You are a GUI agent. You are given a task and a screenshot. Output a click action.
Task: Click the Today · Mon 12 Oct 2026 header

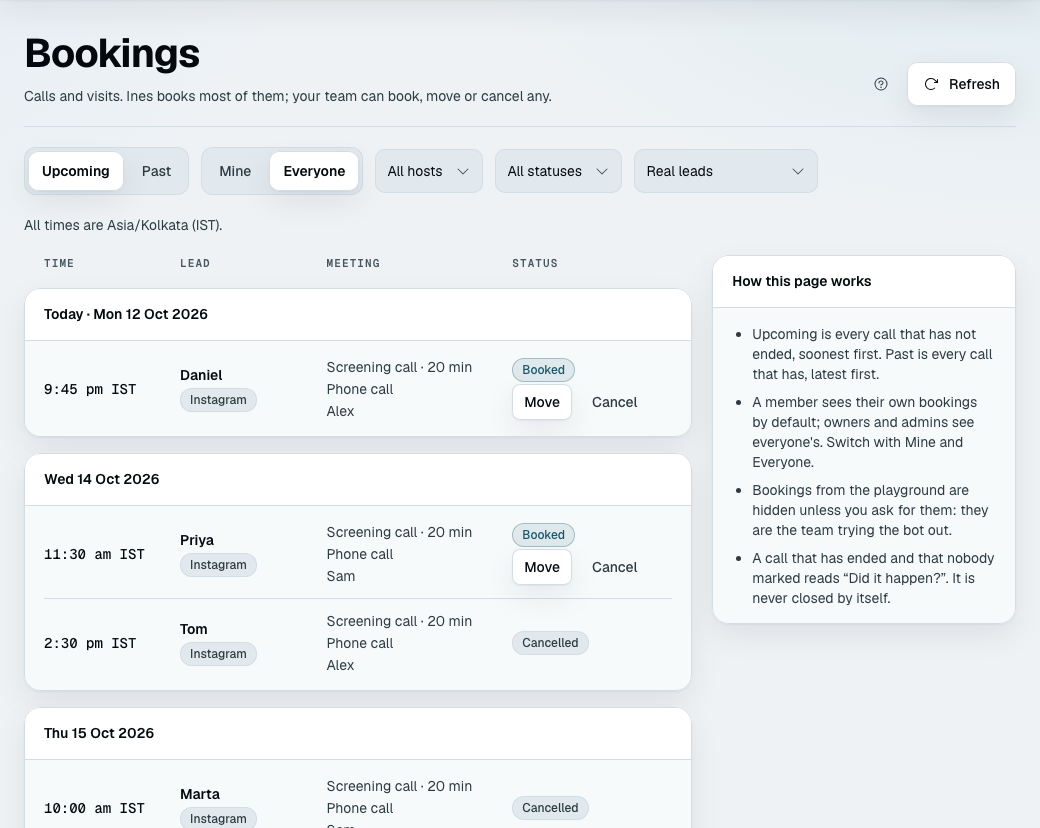(x=126, y=314)
